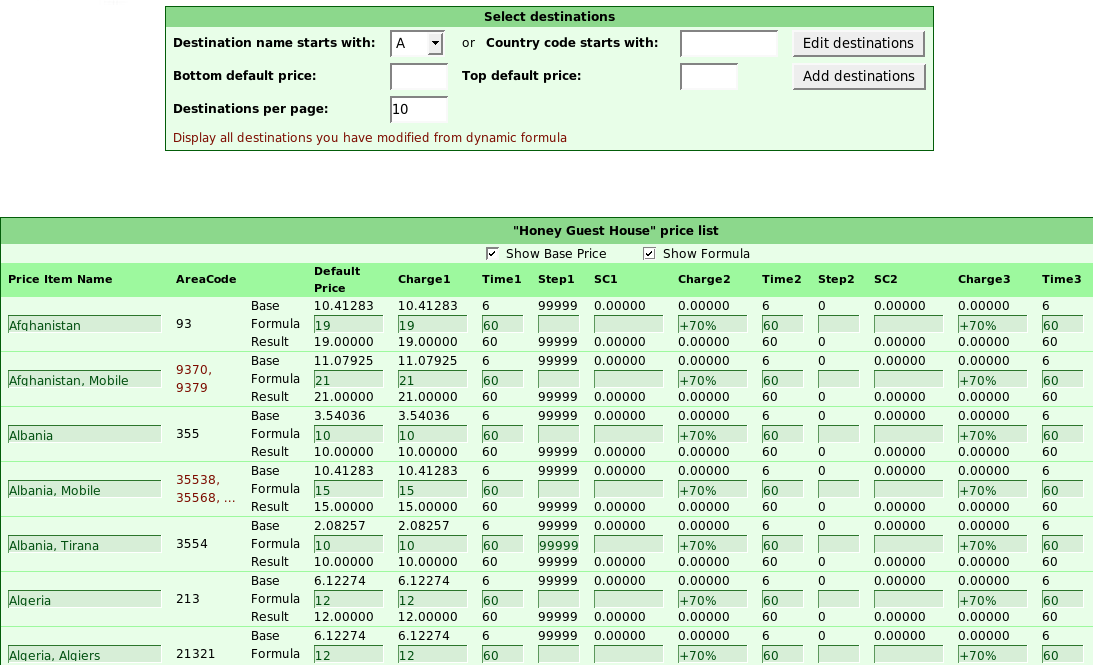Edit 'Albania, Mobile' formula Time2 field
This screenshot has height=665, width=1093.
(782, 489)
